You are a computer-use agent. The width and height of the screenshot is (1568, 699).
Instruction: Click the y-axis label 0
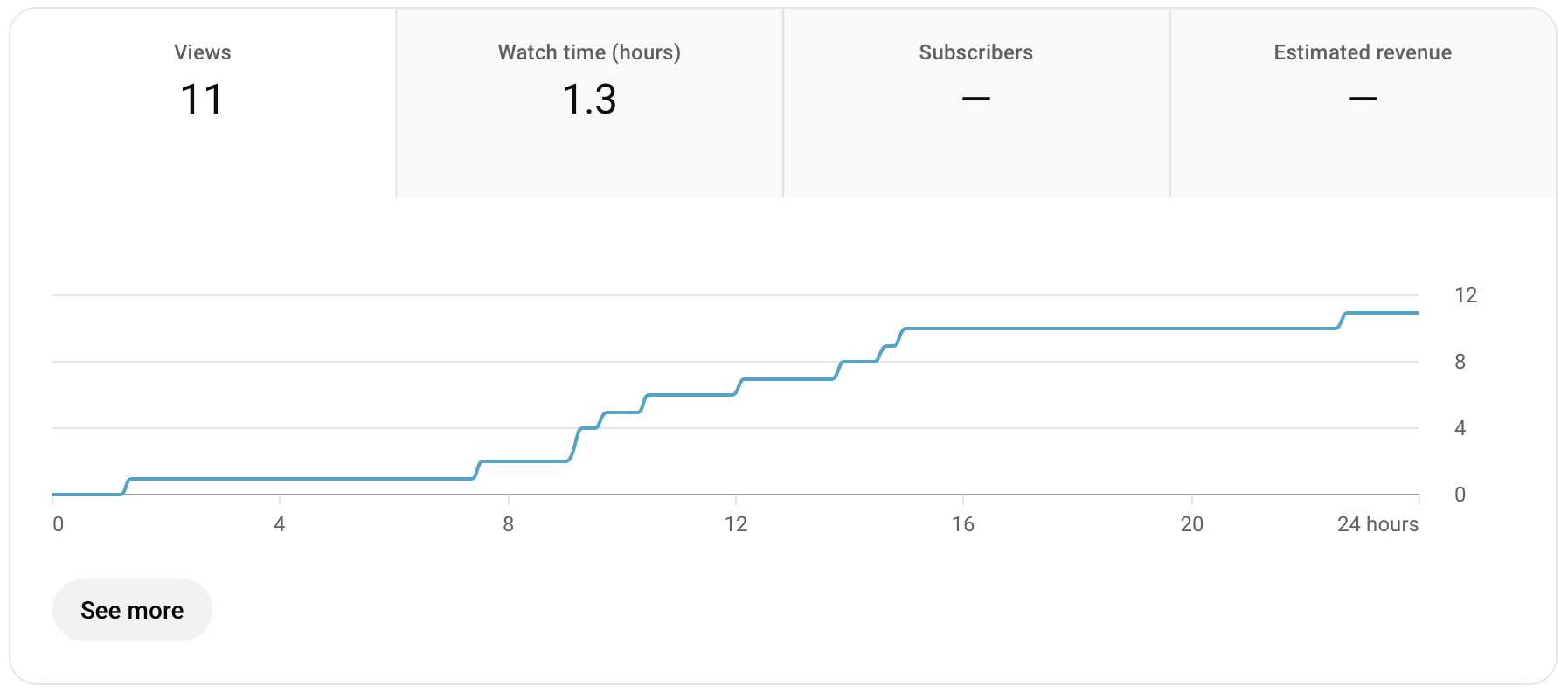1460,495
